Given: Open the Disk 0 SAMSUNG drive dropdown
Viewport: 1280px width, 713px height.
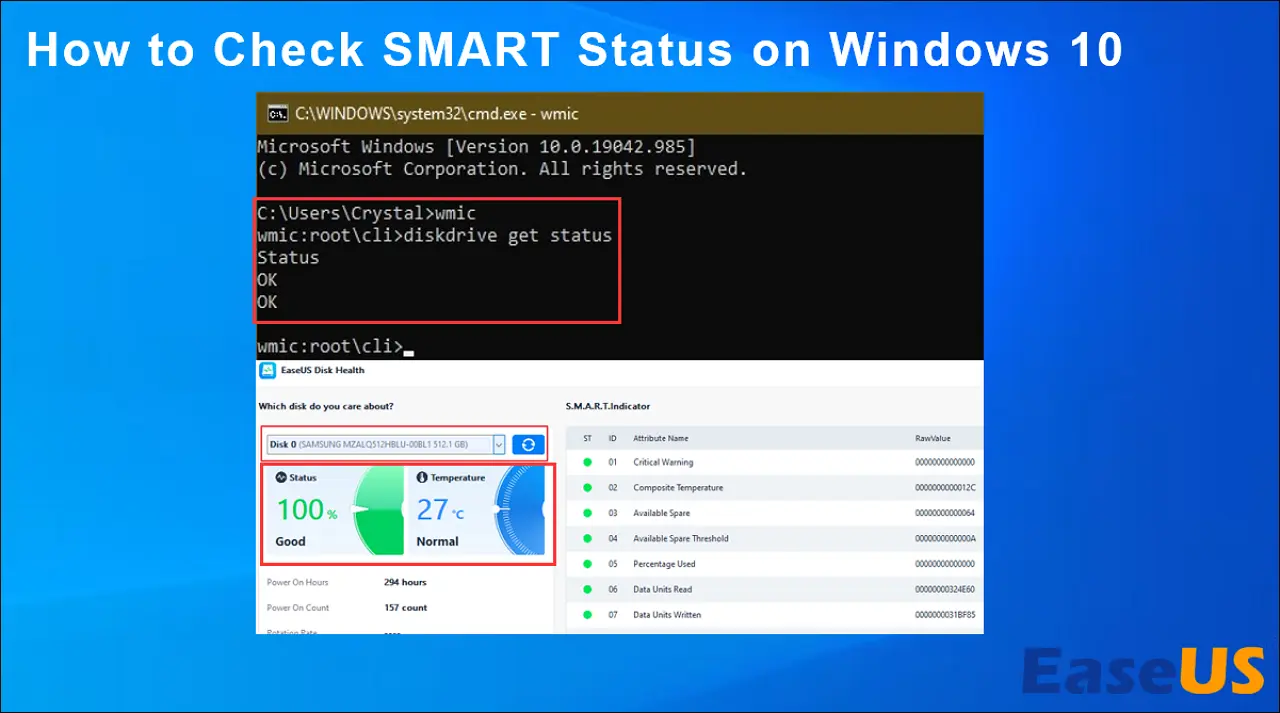Looking at the screenshot, I should tap(386, 444).
